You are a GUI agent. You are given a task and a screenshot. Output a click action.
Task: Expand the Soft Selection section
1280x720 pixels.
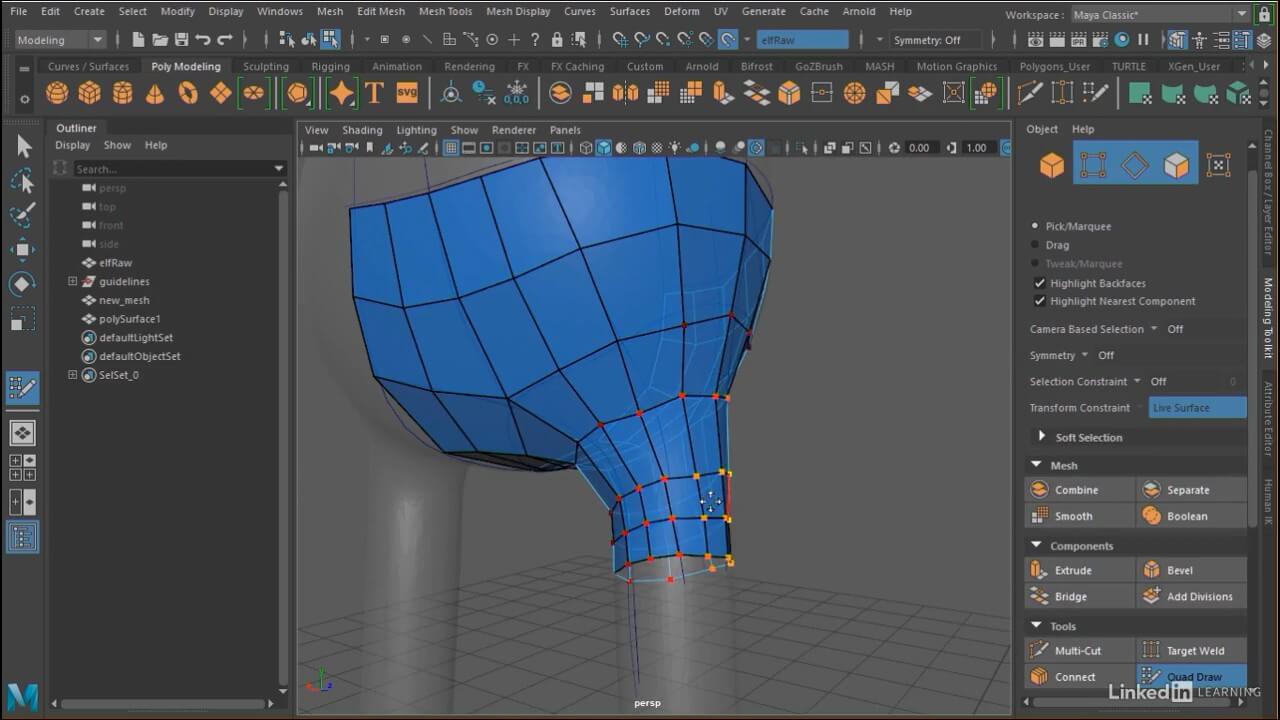[1041, 437]
